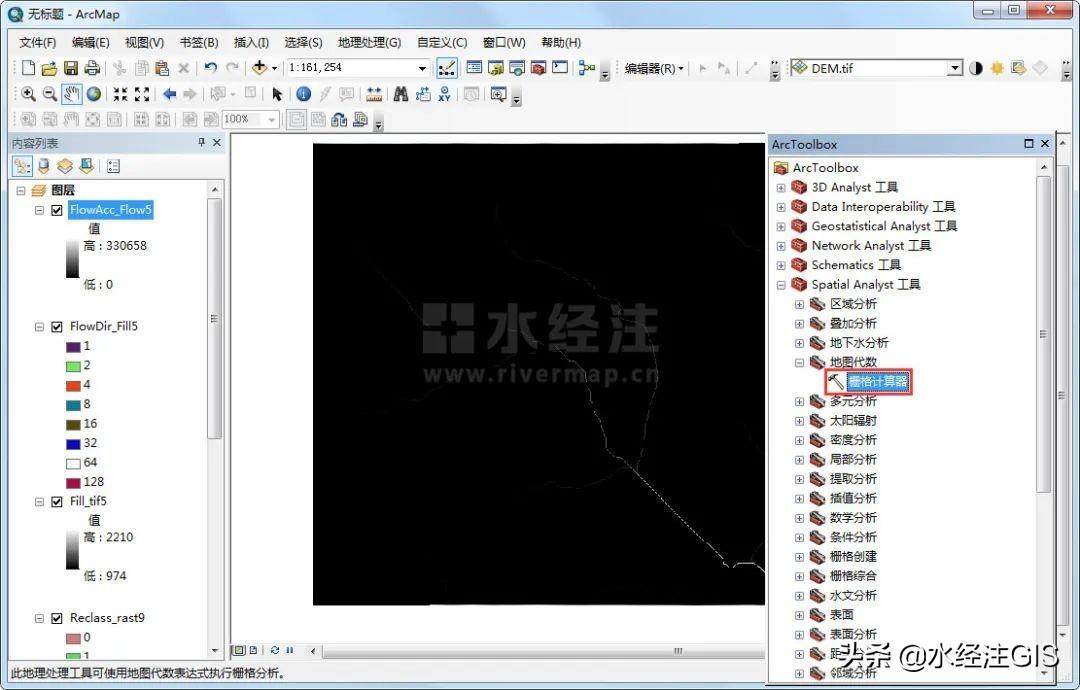Click the Measure ruler tool
The width and height of the screenshot is (1080, 690).
[x=374, y=94]
